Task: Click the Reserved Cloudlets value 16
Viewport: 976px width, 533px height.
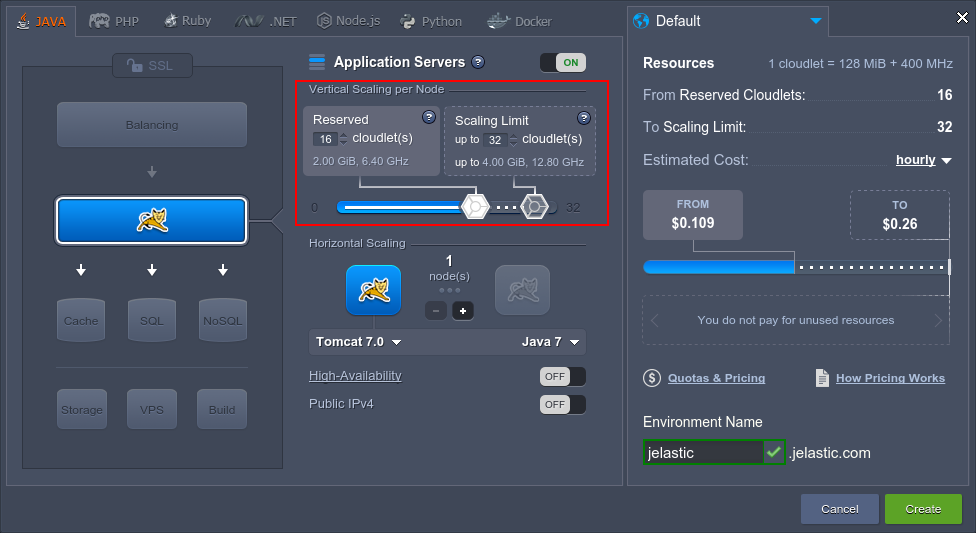Action: pos(944,95)
